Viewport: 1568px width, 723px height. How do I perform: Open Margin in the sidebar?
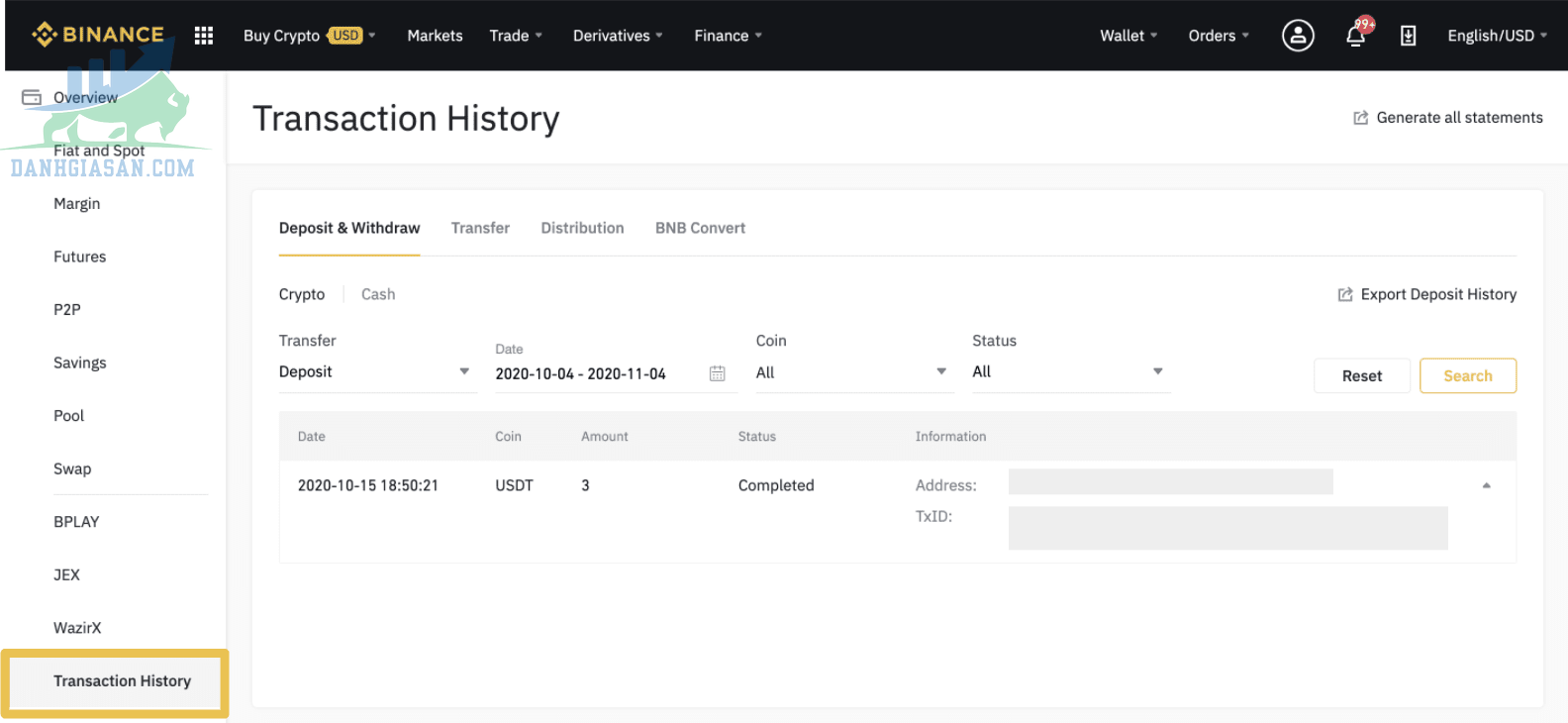click(77, 203)
